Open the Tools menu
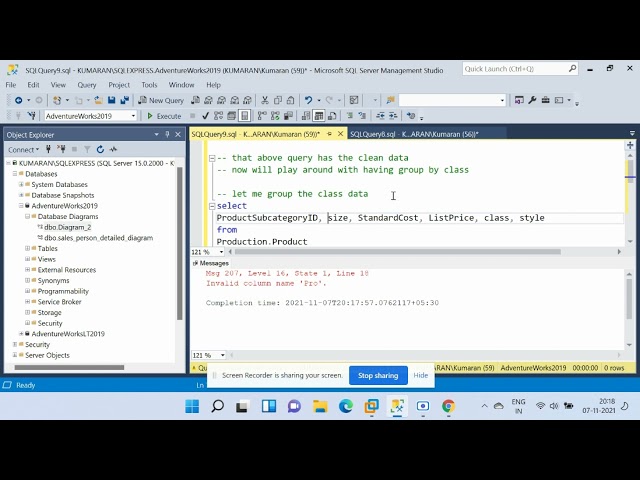The width and height of the screenshot is (640, 480). pyautogui.click(x=149, y=85)
